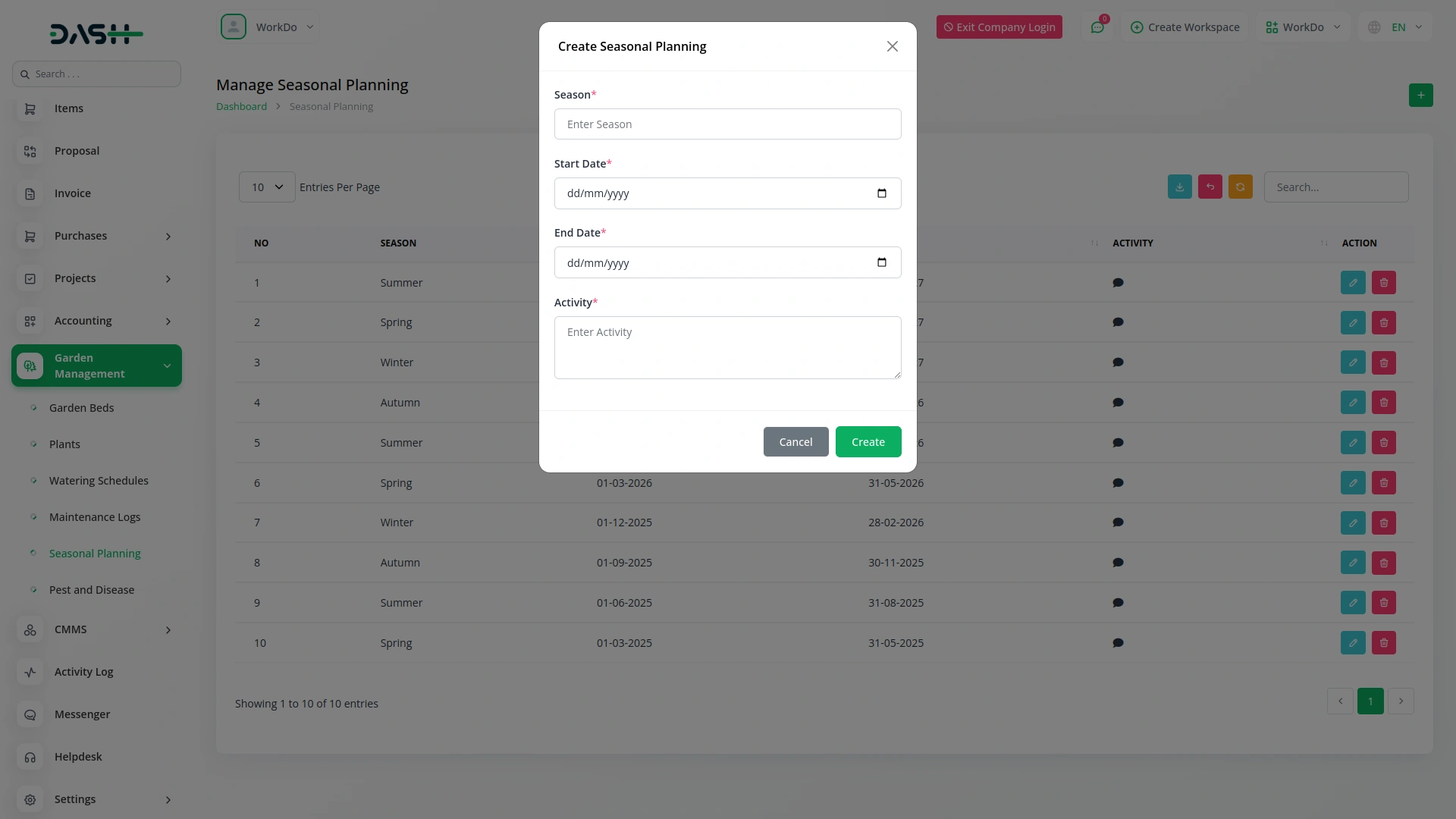Click the Items sidebar icon
The width and height of the screenshot is (1456, 819).
coord(30,108)
